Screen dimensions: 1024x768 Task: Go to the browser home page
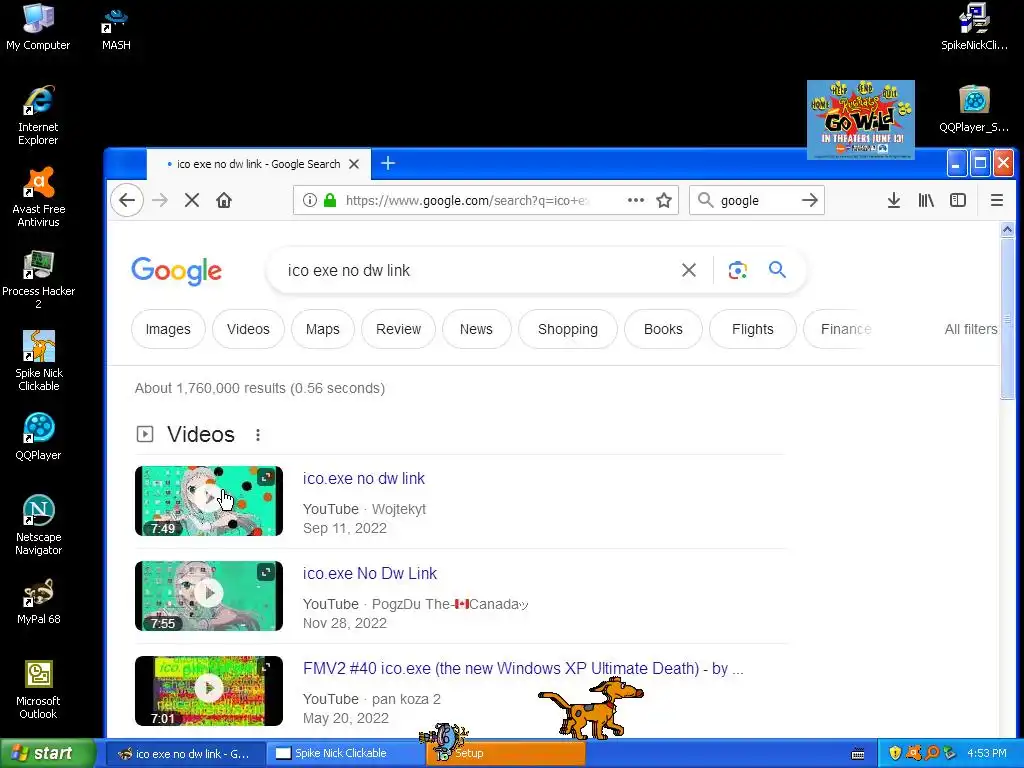pos(224,200)
